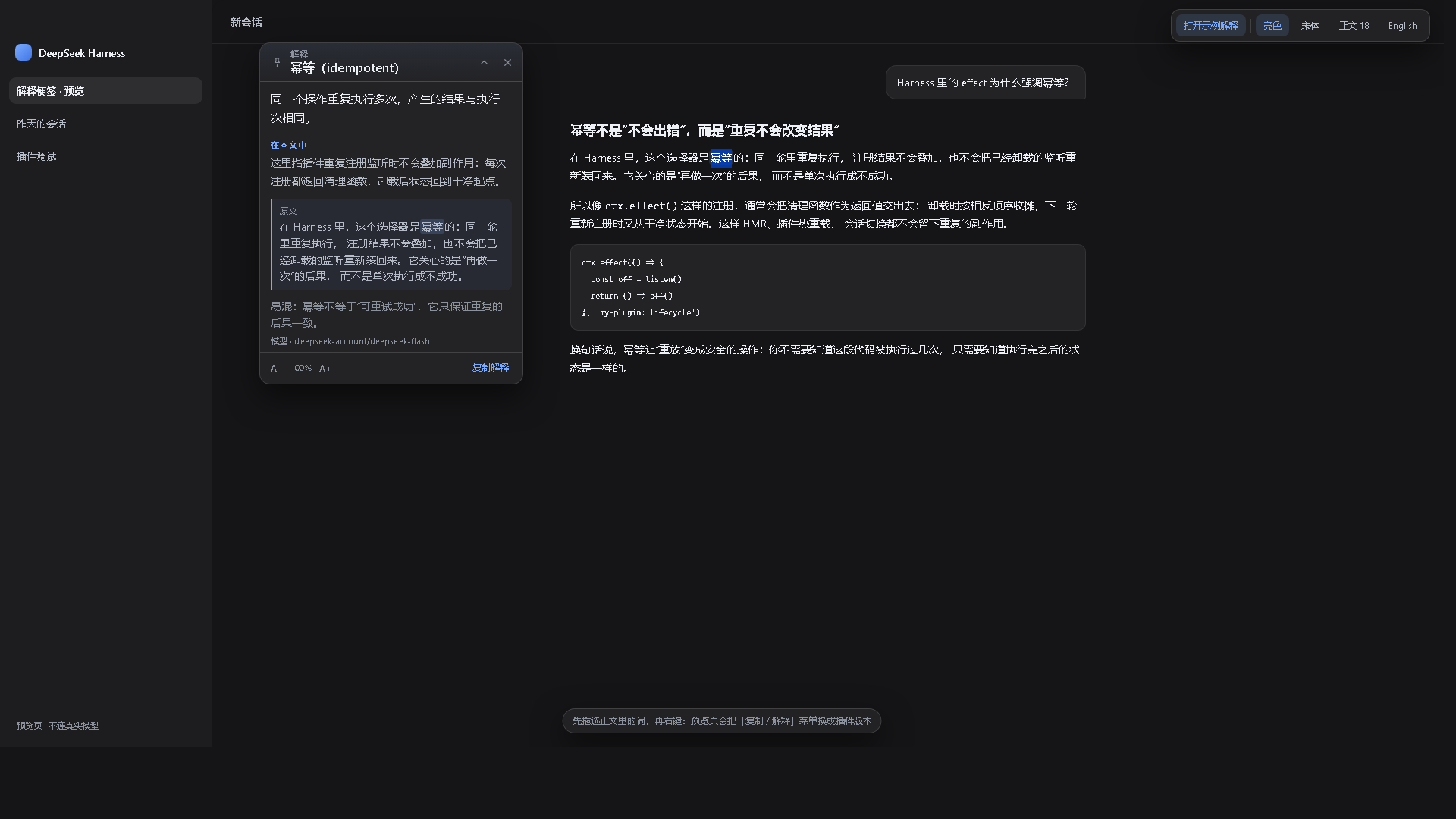Click the 新会话 title
Image resolution: width=1456 pixels, height=819 pixels.
246,23
